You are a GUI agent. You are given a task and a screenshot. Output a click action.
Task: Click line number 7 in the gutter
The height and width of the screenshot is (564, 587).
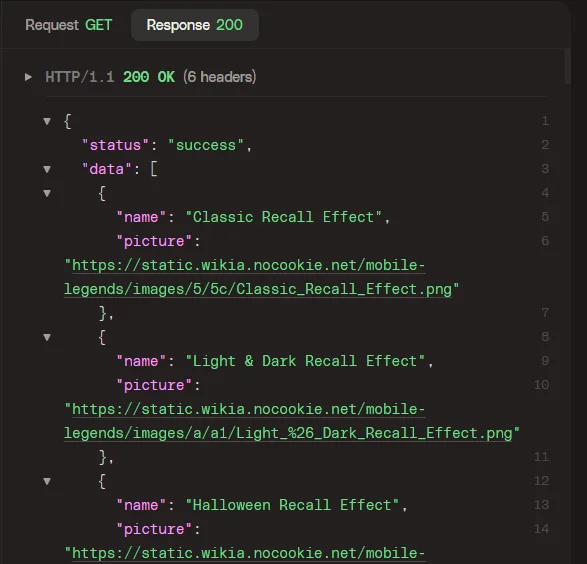(x=545, y=313)
